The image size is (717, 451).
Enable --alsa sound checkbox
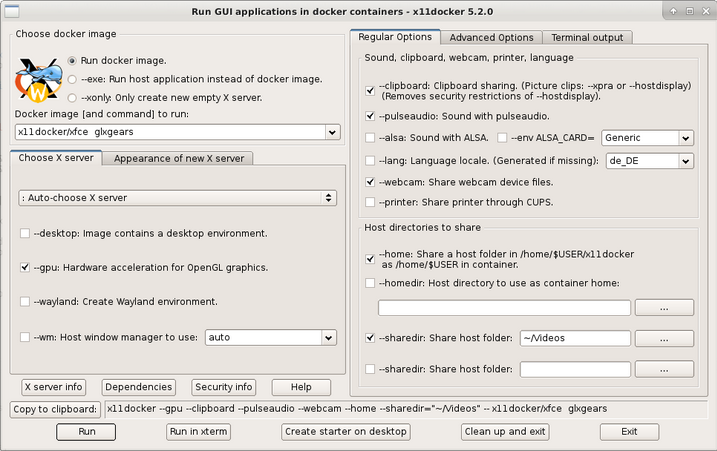371,137
